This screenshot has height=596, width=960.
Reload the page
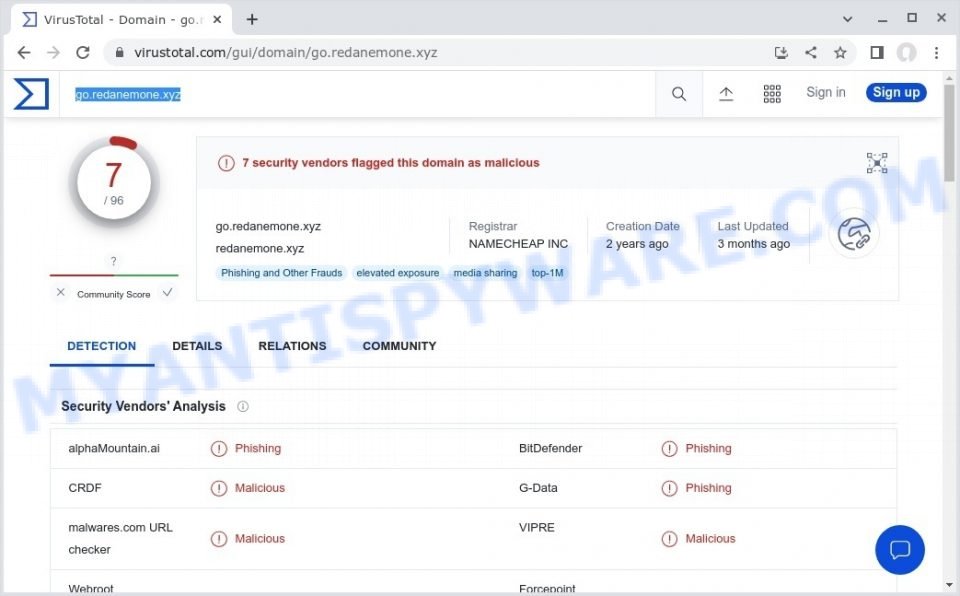pos(83,53)
